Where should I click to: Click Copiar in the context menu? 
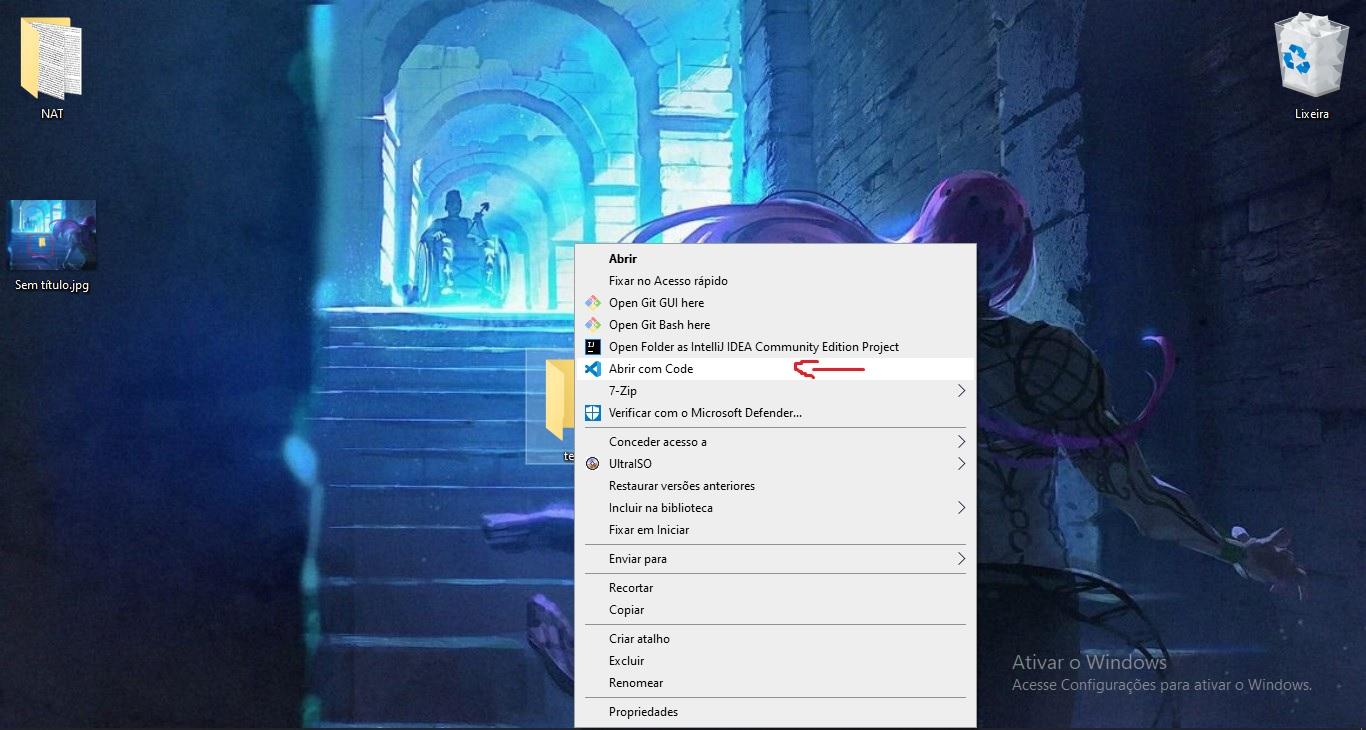pos(628,609)
